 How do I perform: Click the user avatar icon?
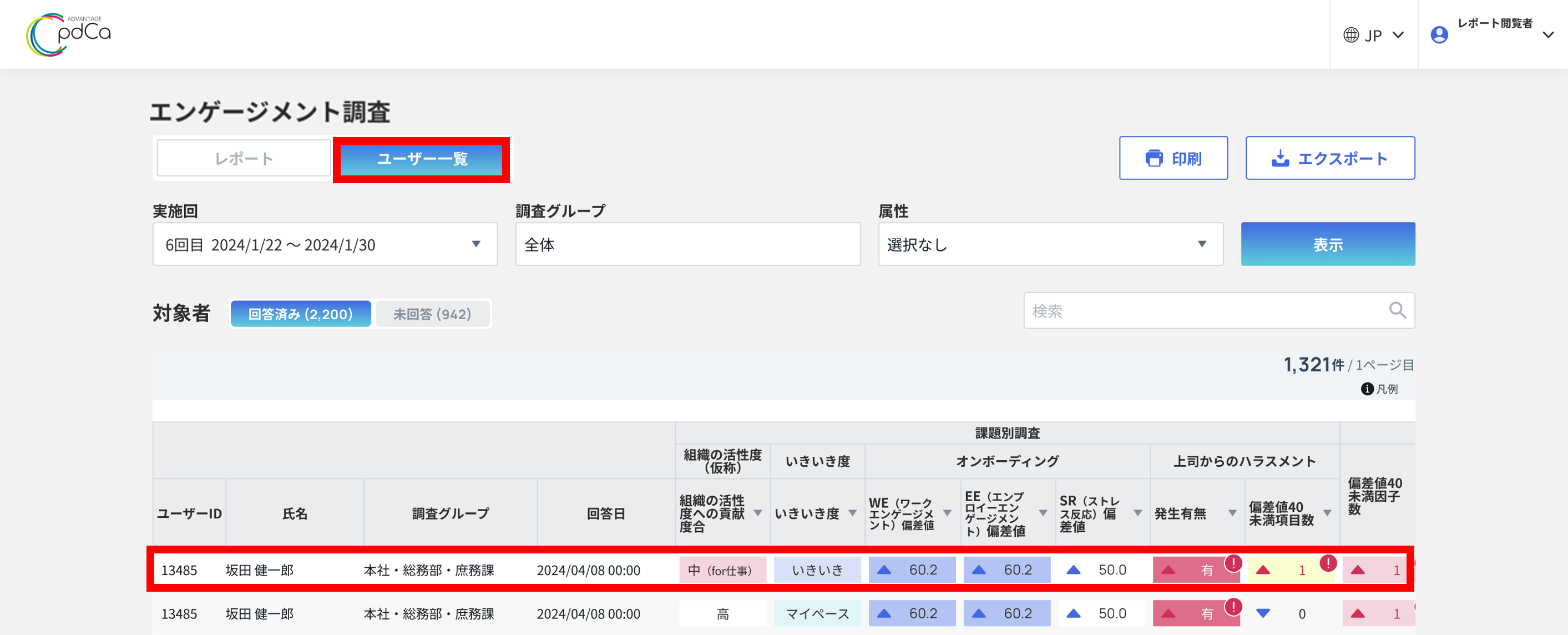(1439, 36)
